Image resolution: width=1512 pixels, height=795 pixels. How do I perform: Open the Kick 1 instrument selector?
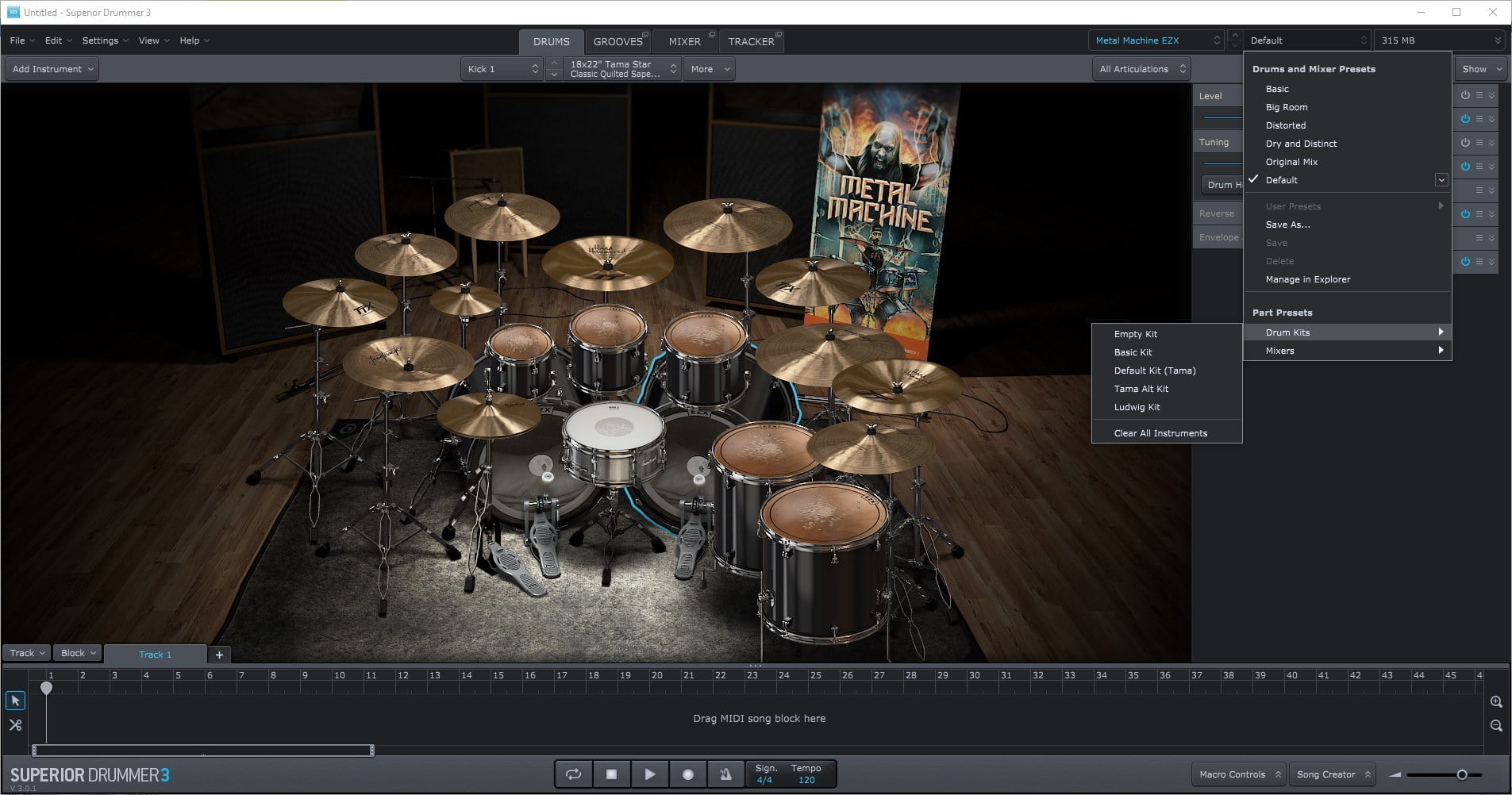502,69
